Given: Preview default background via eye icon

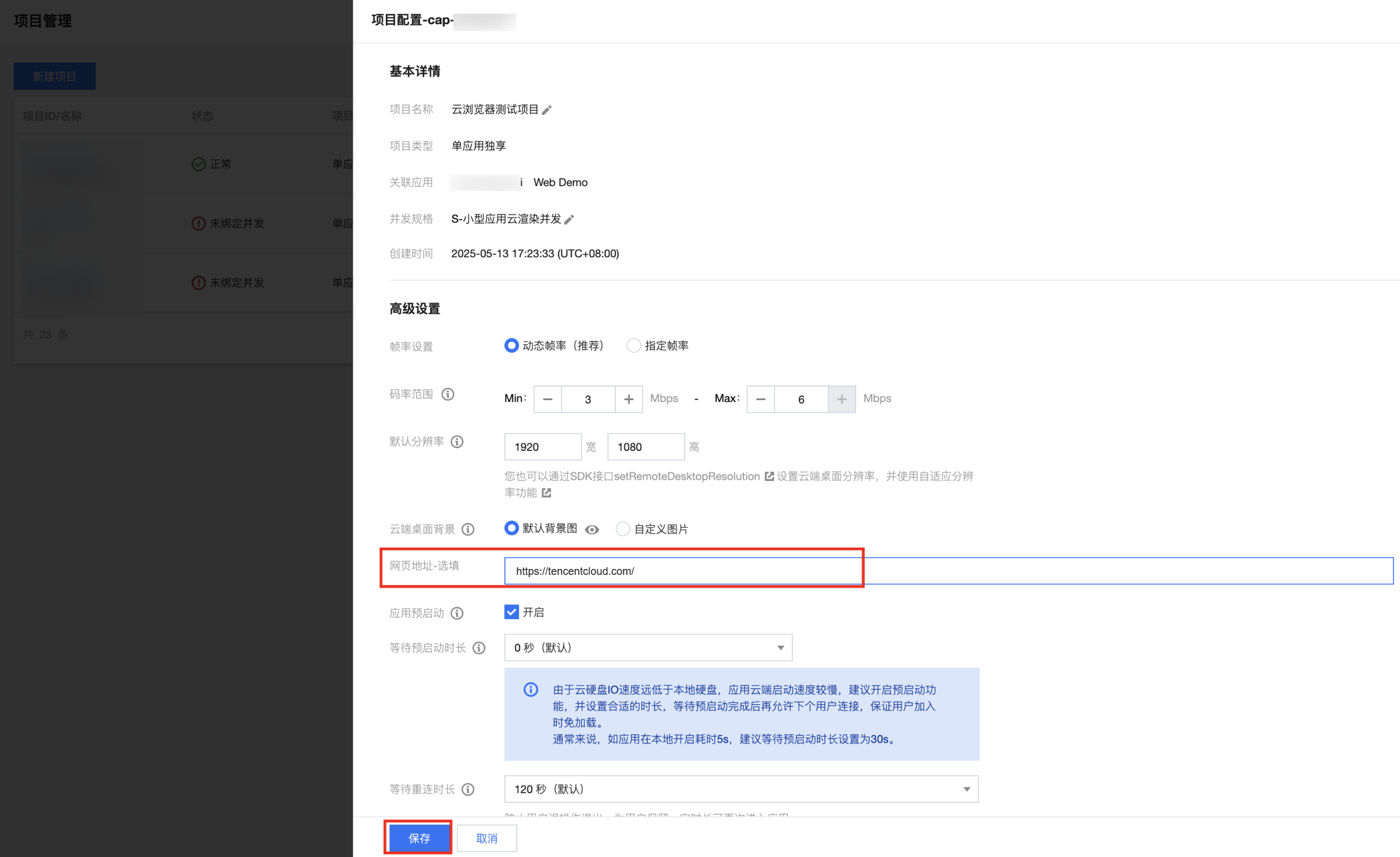Looking at the screenshot, I should point(592,529).
